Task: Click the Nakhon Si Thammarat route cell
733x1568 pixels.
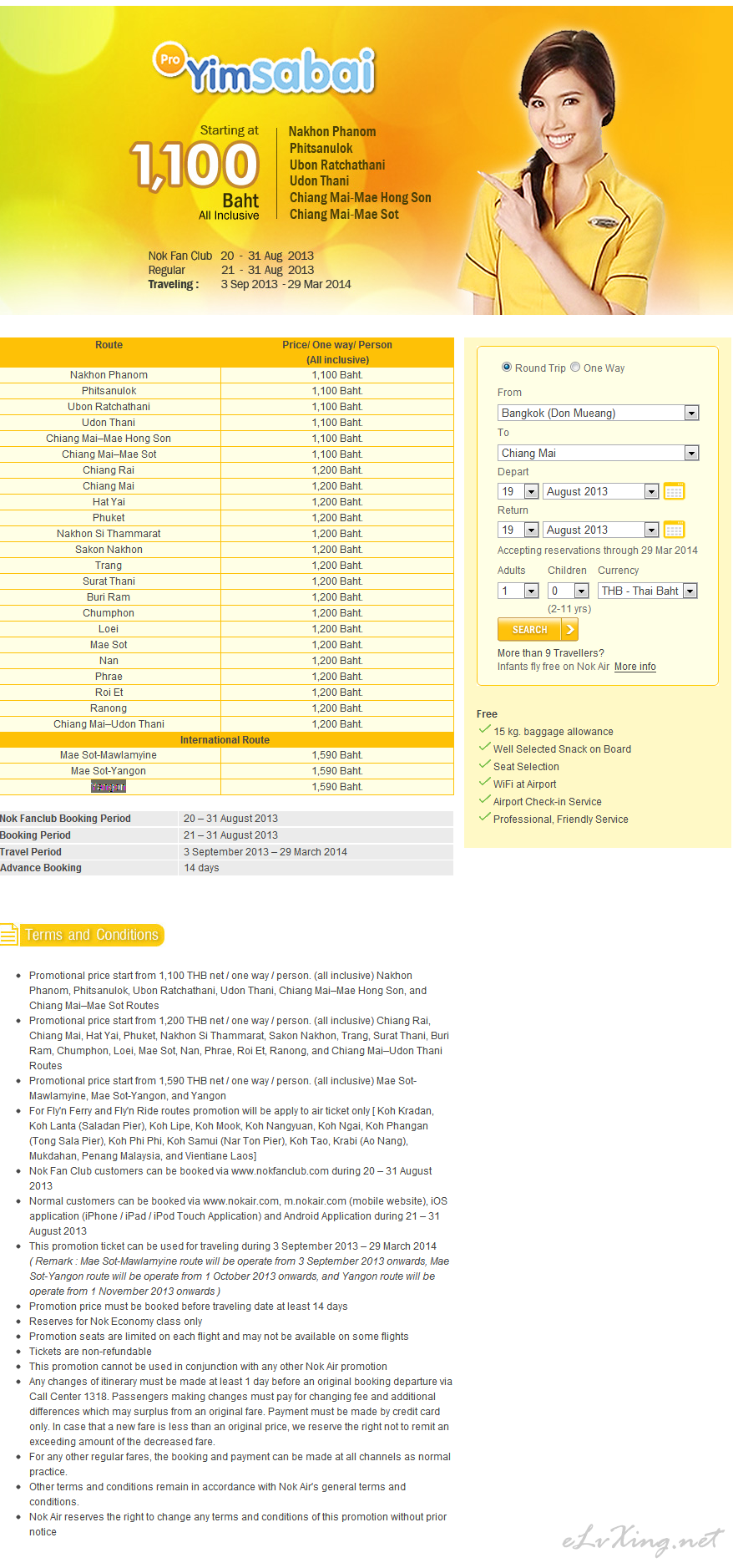Action: 109,534
